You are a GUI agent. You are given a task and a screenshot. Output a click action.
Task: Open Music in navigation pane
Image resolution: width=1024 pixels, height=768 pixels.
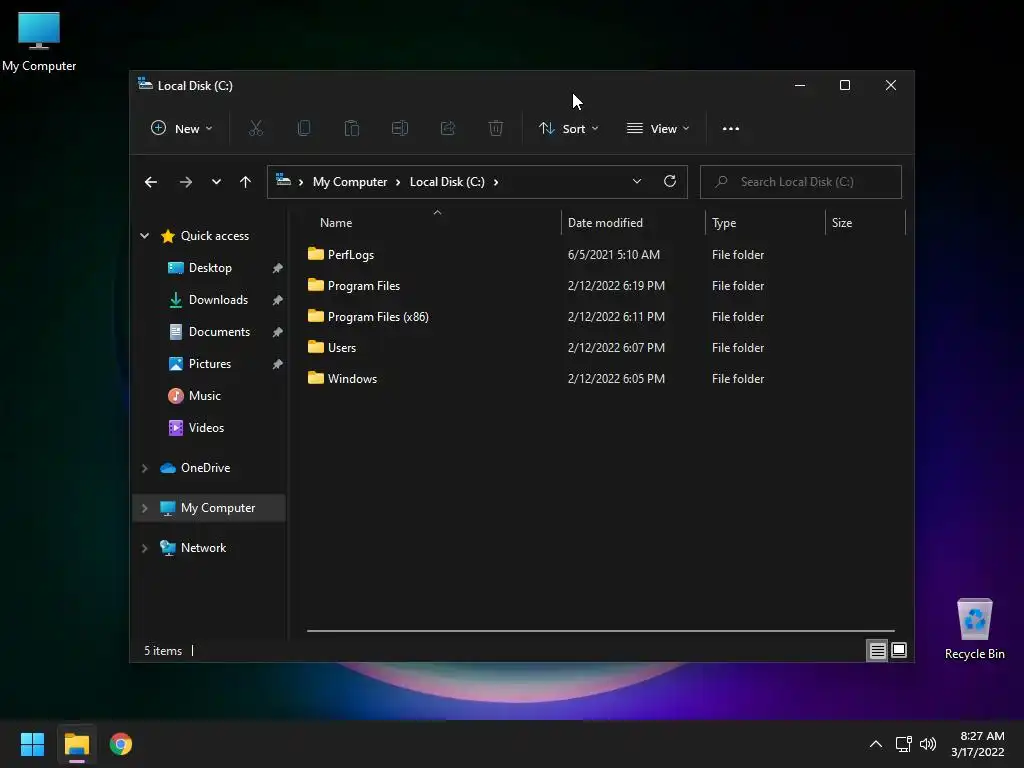204,396
